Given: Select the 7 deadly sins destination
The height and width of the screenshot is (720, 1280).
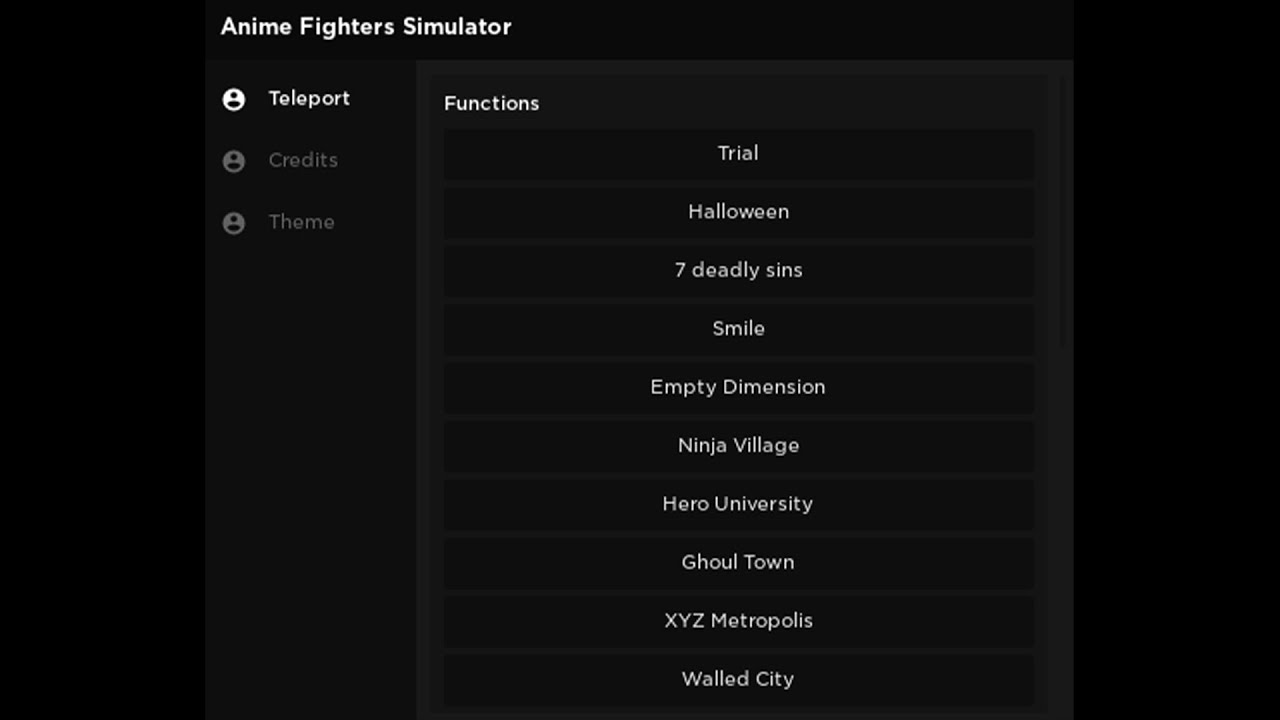Looking at the screenshot, I should click(x=738, y=271).
